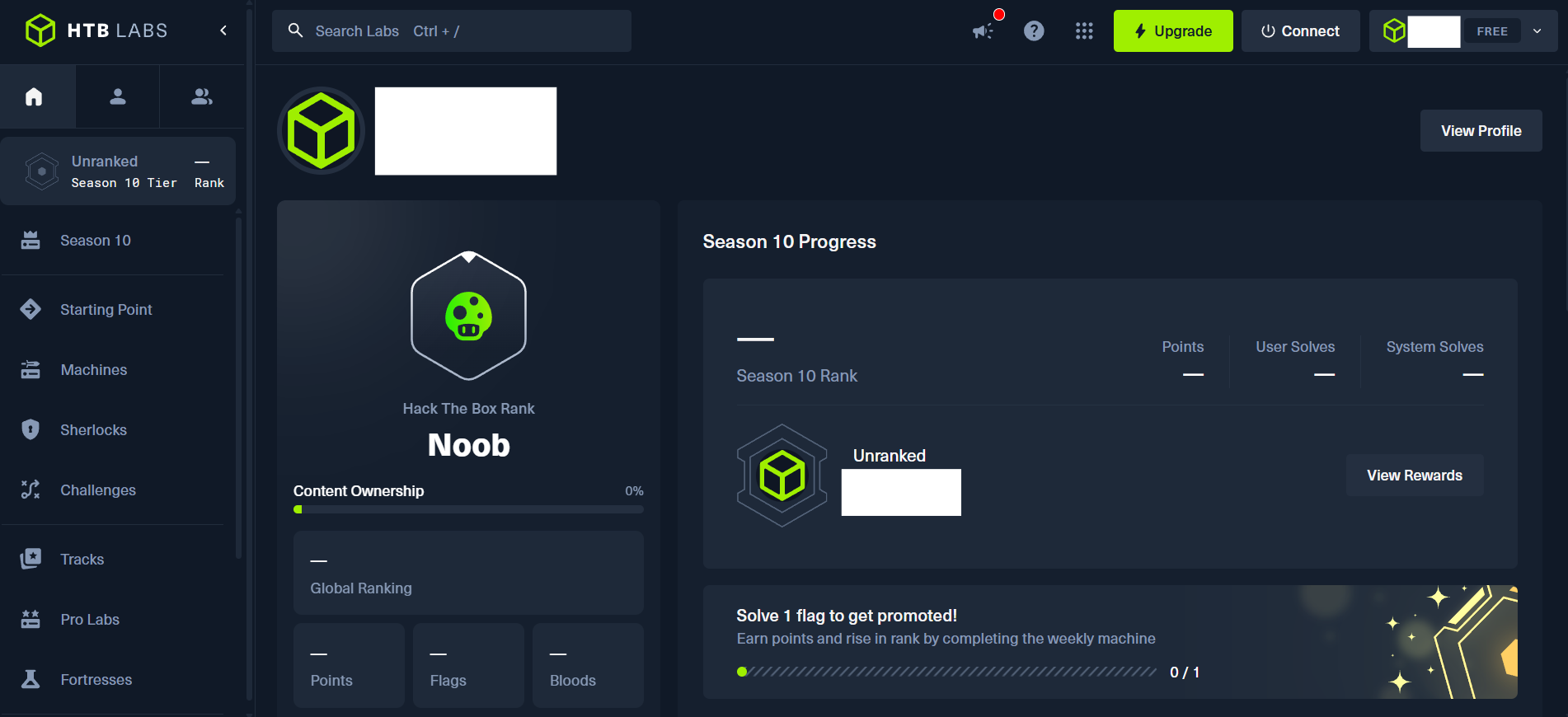Open the apps grid menu
The height and width of the screenshot is (717, 1568).
(x=1084, y=31)
